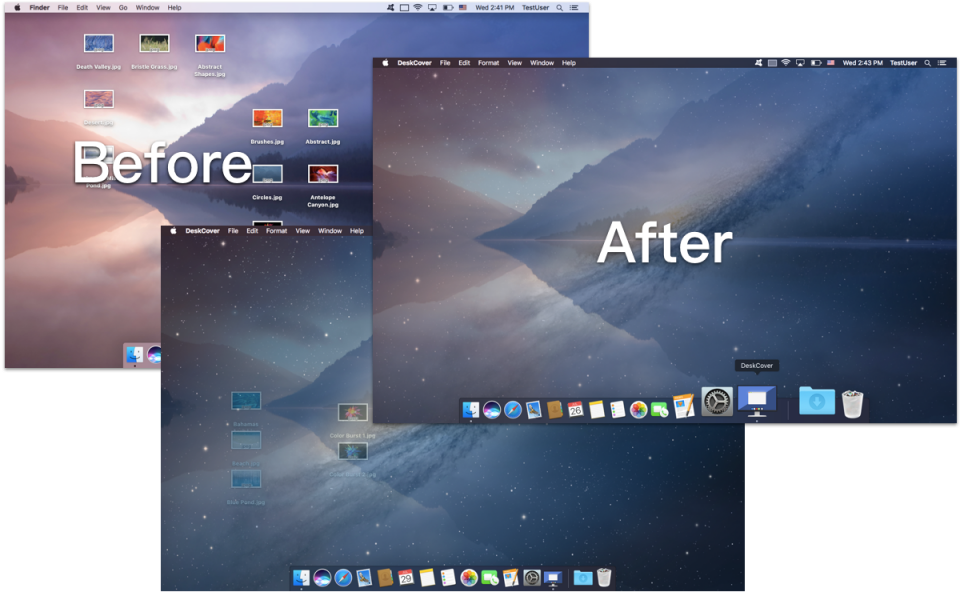Open the TestUser fast user switching menu

[x=904, y=62]
